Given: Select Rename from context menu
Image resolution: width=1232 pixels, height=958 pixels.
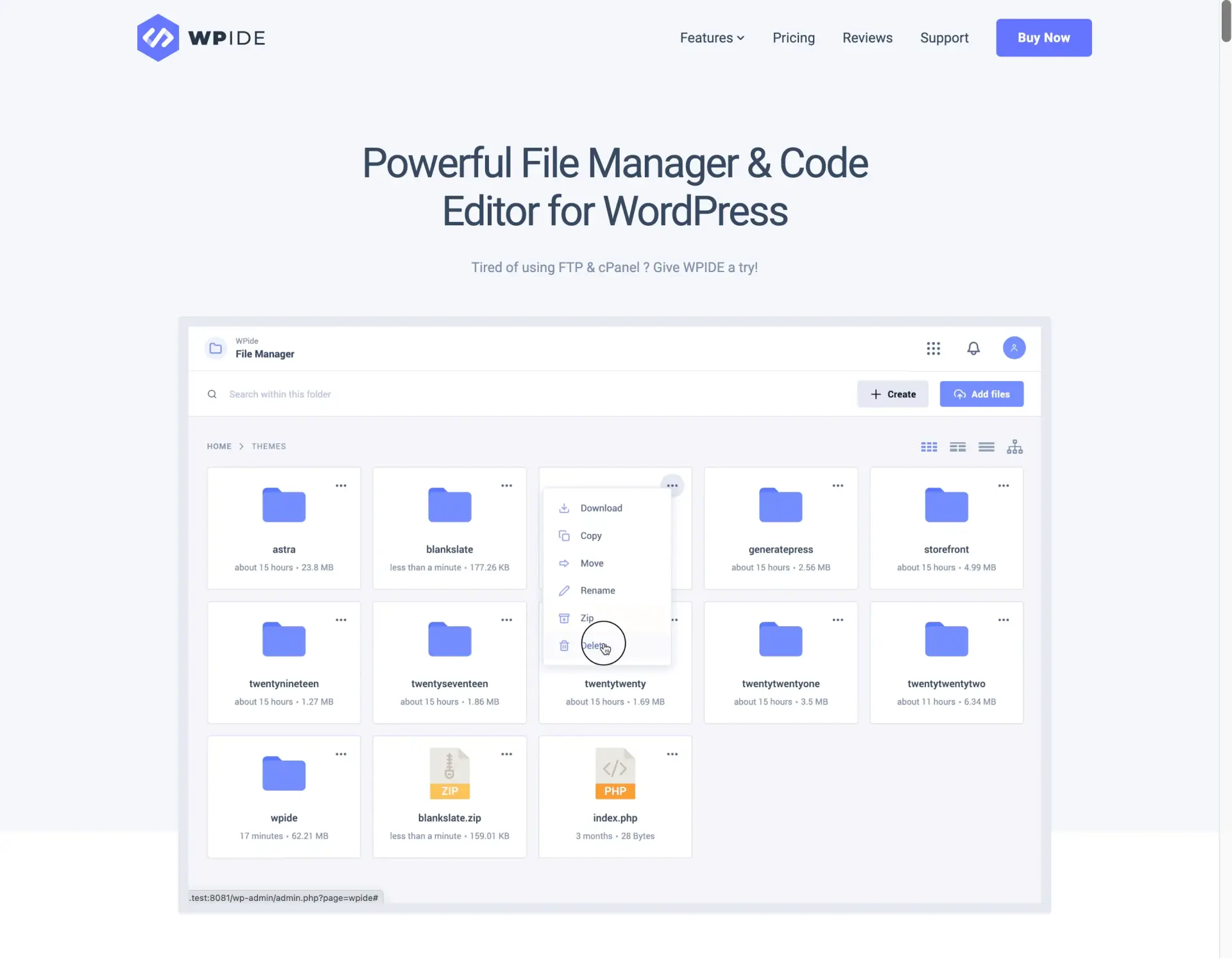Looking at the screenshot, I should coord(597,590).
